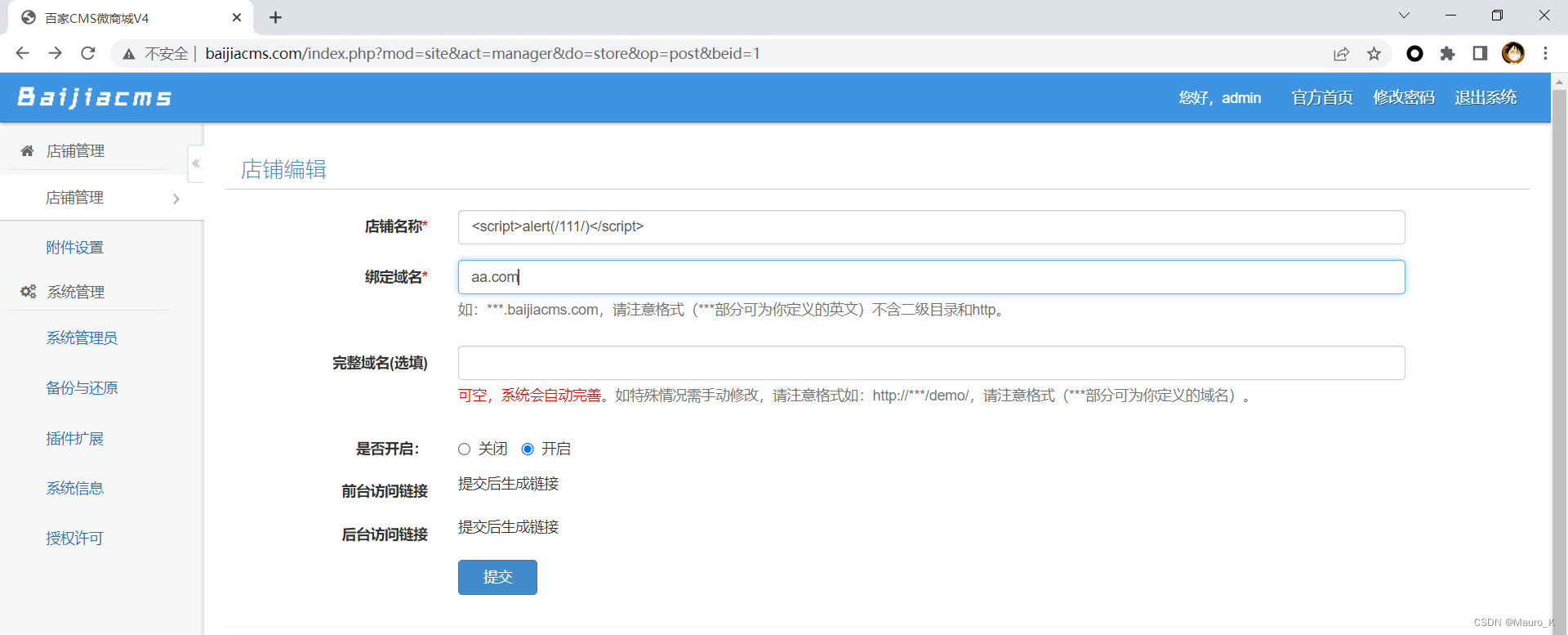Go back to the previous page

[x=22, y=53]
